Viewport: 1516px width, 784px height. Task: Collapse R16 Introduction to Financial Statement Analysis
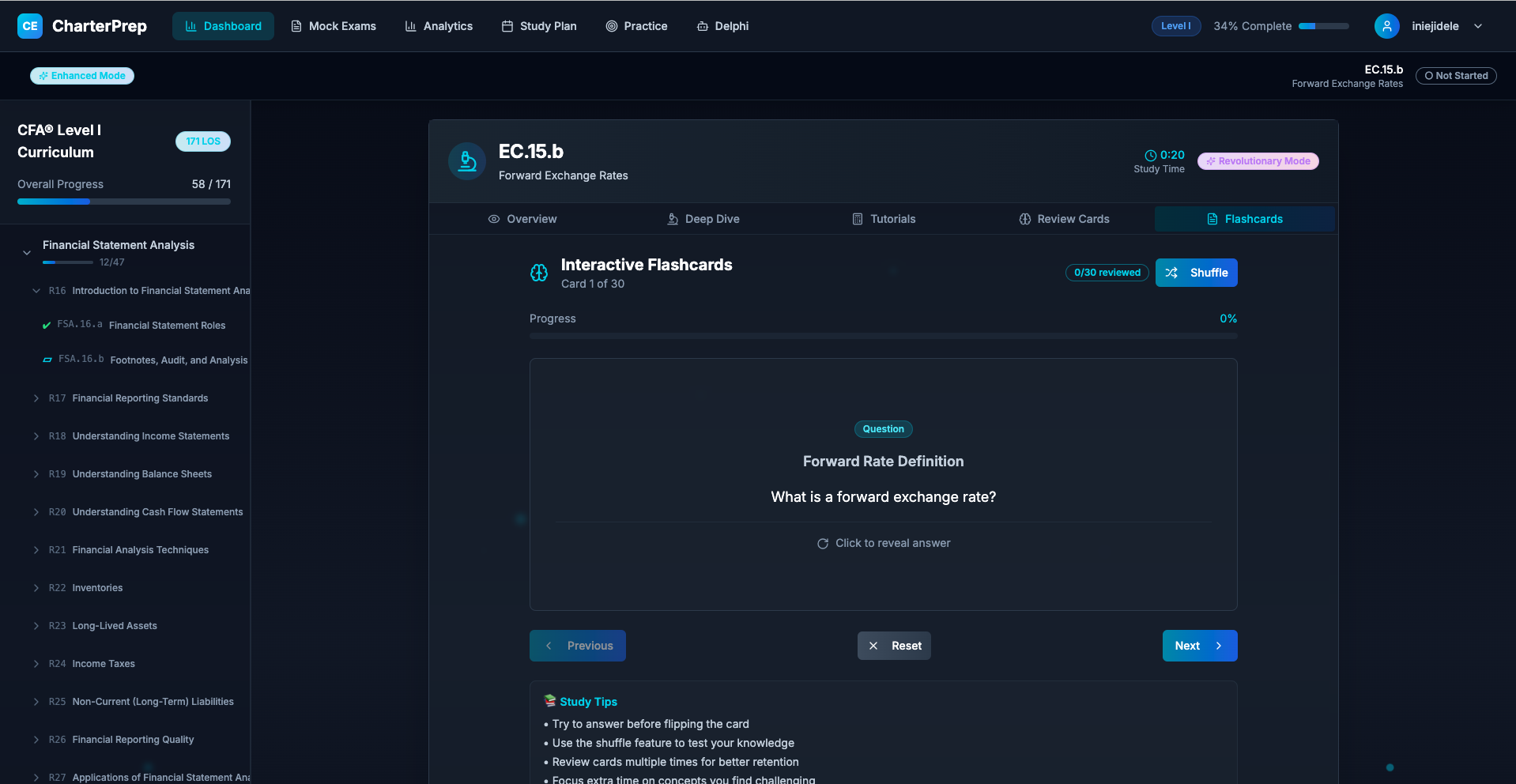(36, 291)
